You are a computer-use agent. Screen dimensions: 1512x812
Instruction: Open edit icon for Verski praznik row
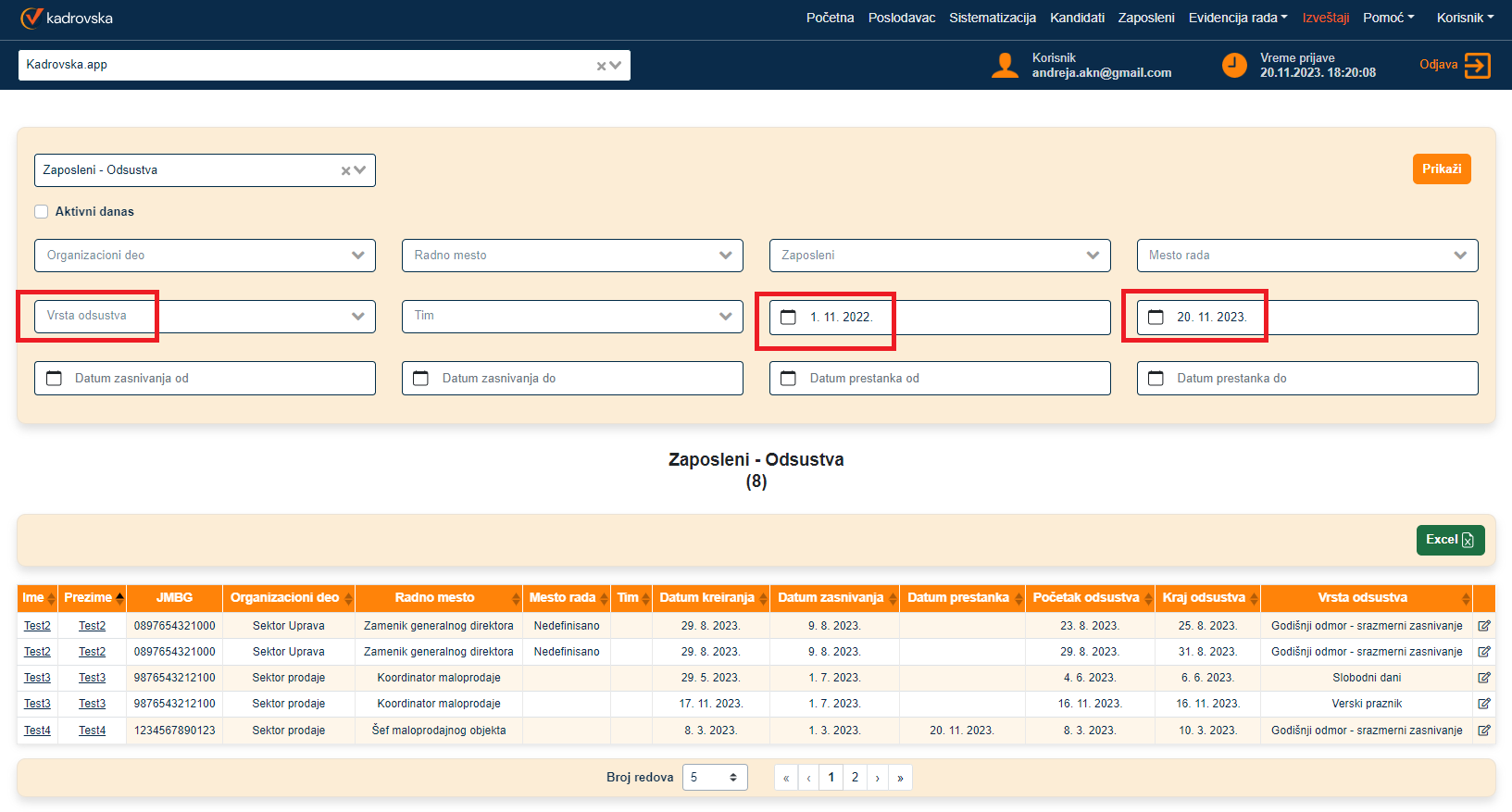1483,704
